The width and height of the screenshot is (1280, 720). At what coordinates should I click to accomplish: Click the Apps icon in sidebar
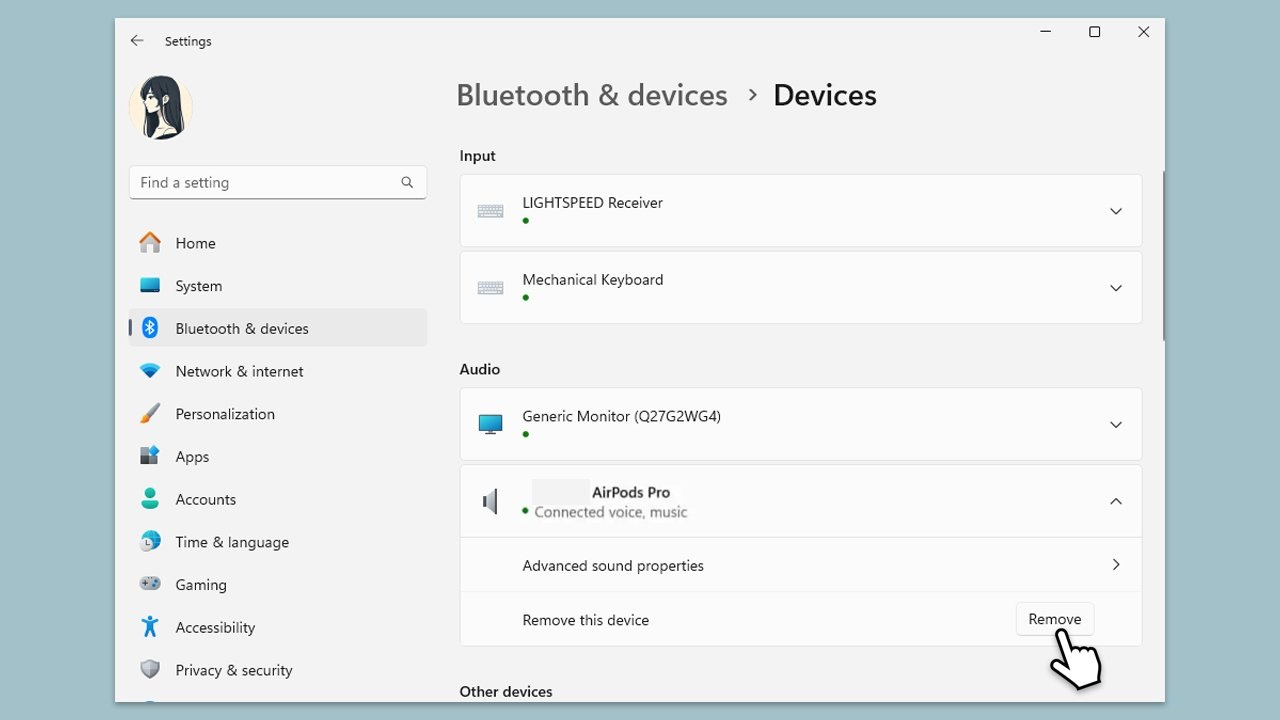[x=150, y=456]
